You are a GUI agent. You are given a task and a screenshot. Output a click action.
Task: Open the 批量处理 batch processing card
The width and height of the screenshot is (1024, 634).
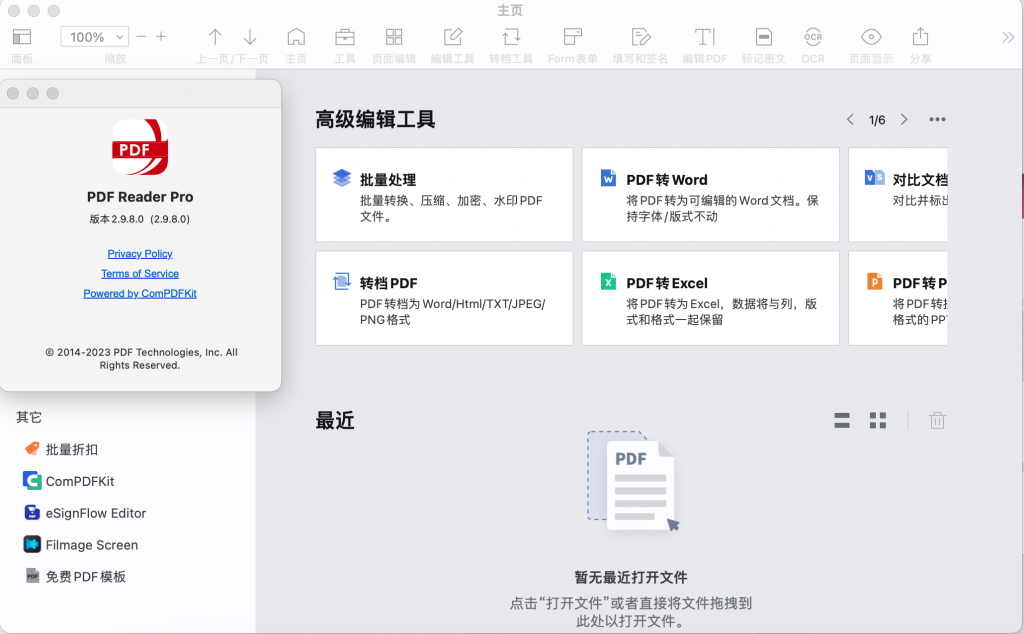(x=444, y=195)
